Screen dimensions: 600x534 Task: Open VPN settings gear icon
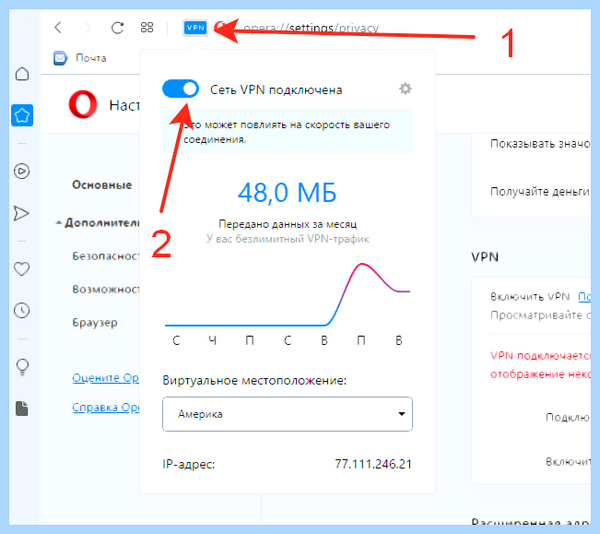click(x=405, y=89)
